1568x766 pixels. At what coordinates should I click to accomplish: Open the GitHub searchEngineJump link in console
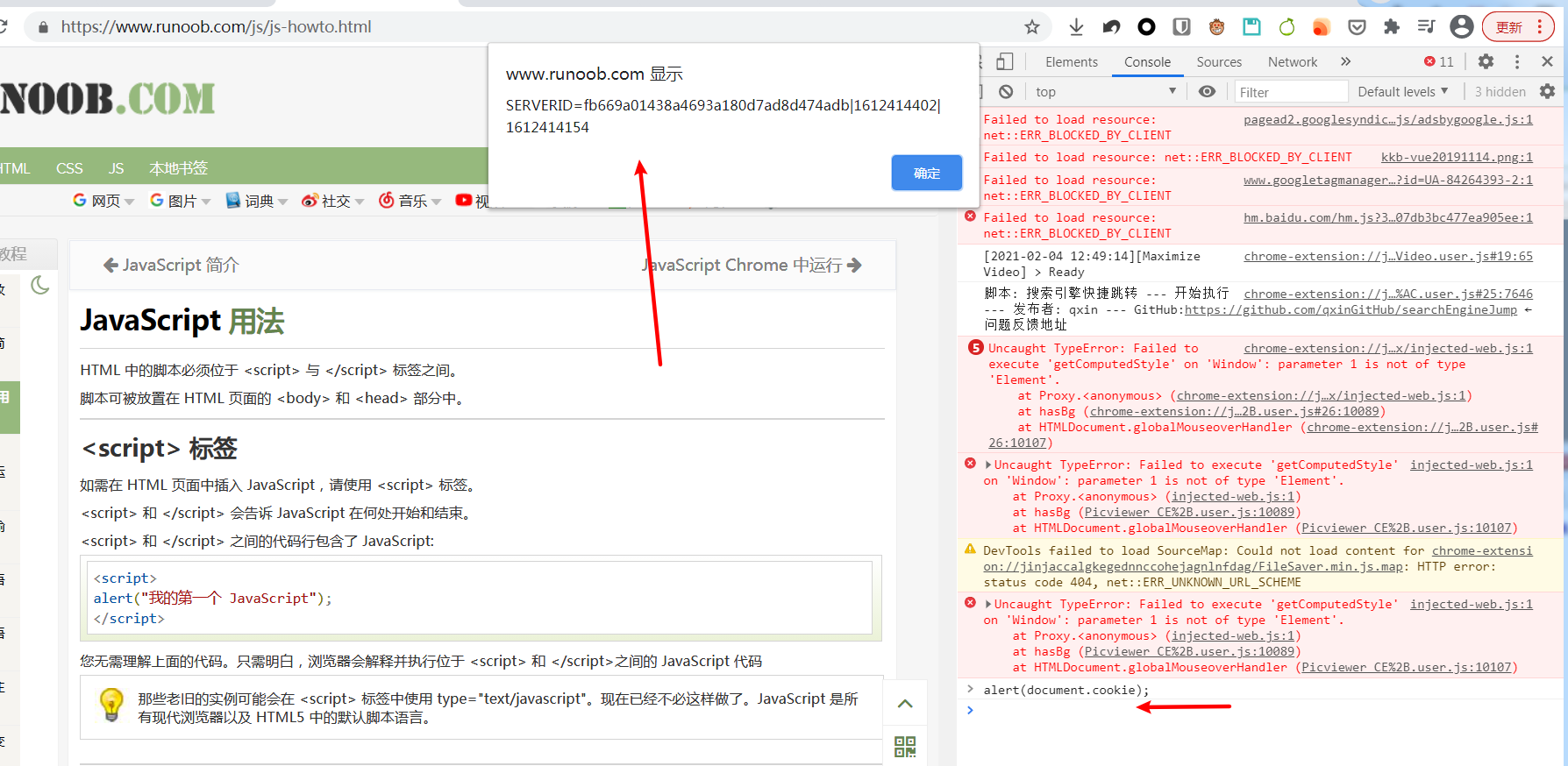coord(1351,310)
